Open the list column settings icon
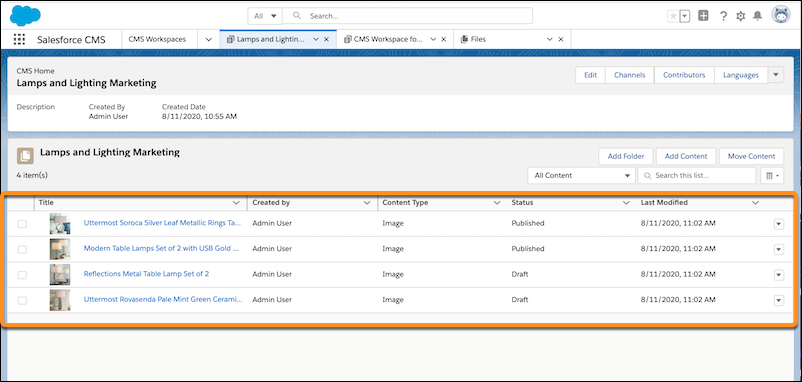 (x=772, y=175)
